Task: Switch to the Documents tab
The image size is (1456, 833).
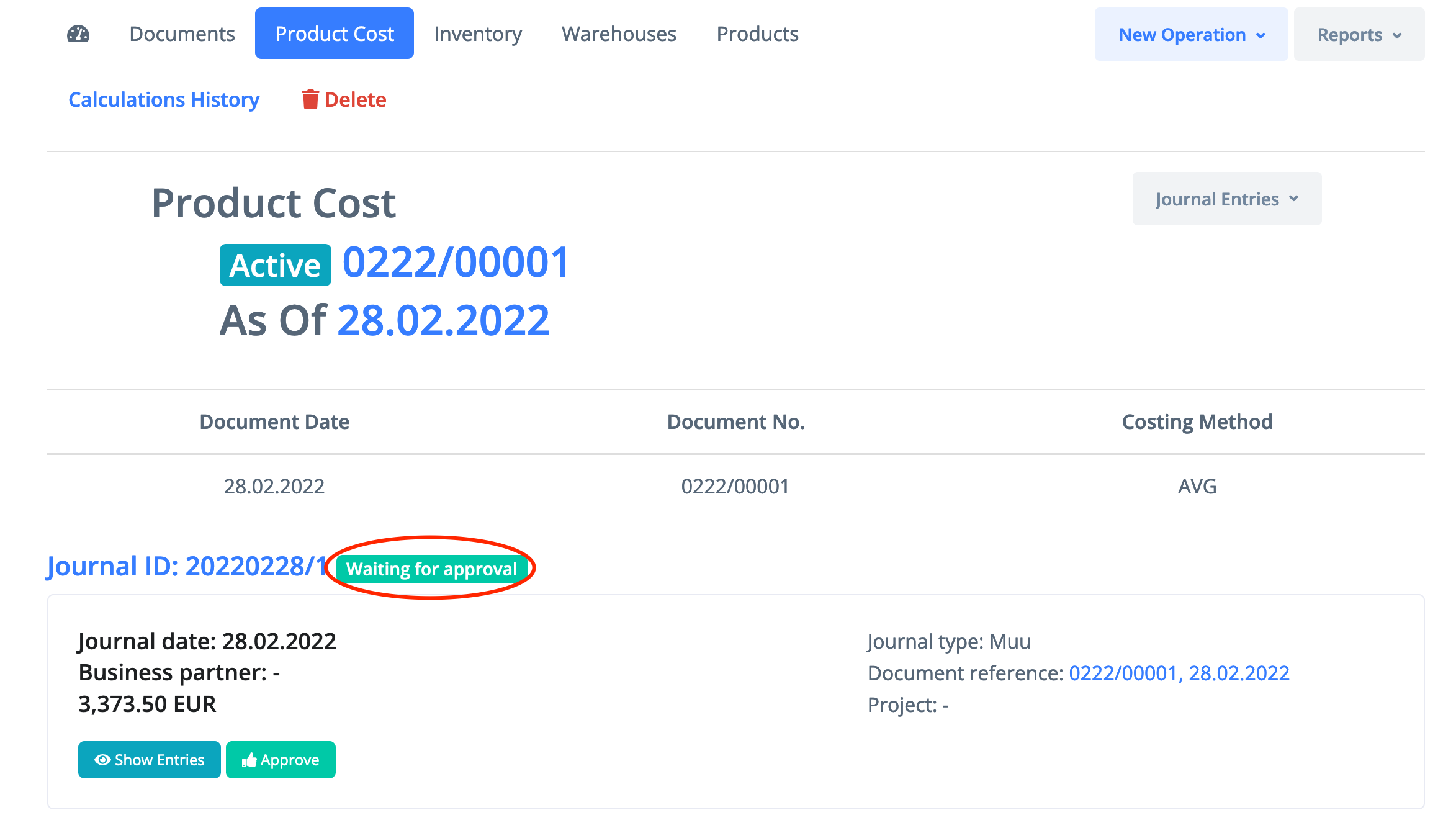Action: click(182, 34)
